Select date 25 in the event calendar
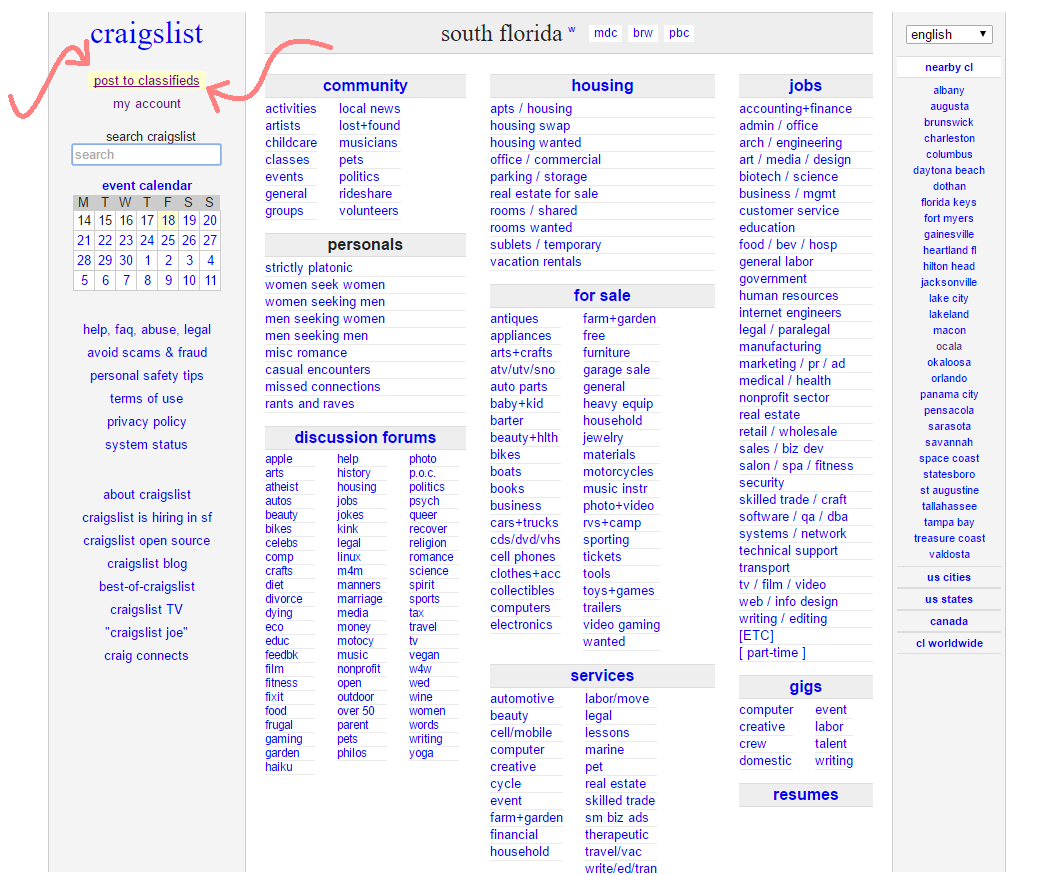Viewport: 1054px width, 875px height. 168,241
